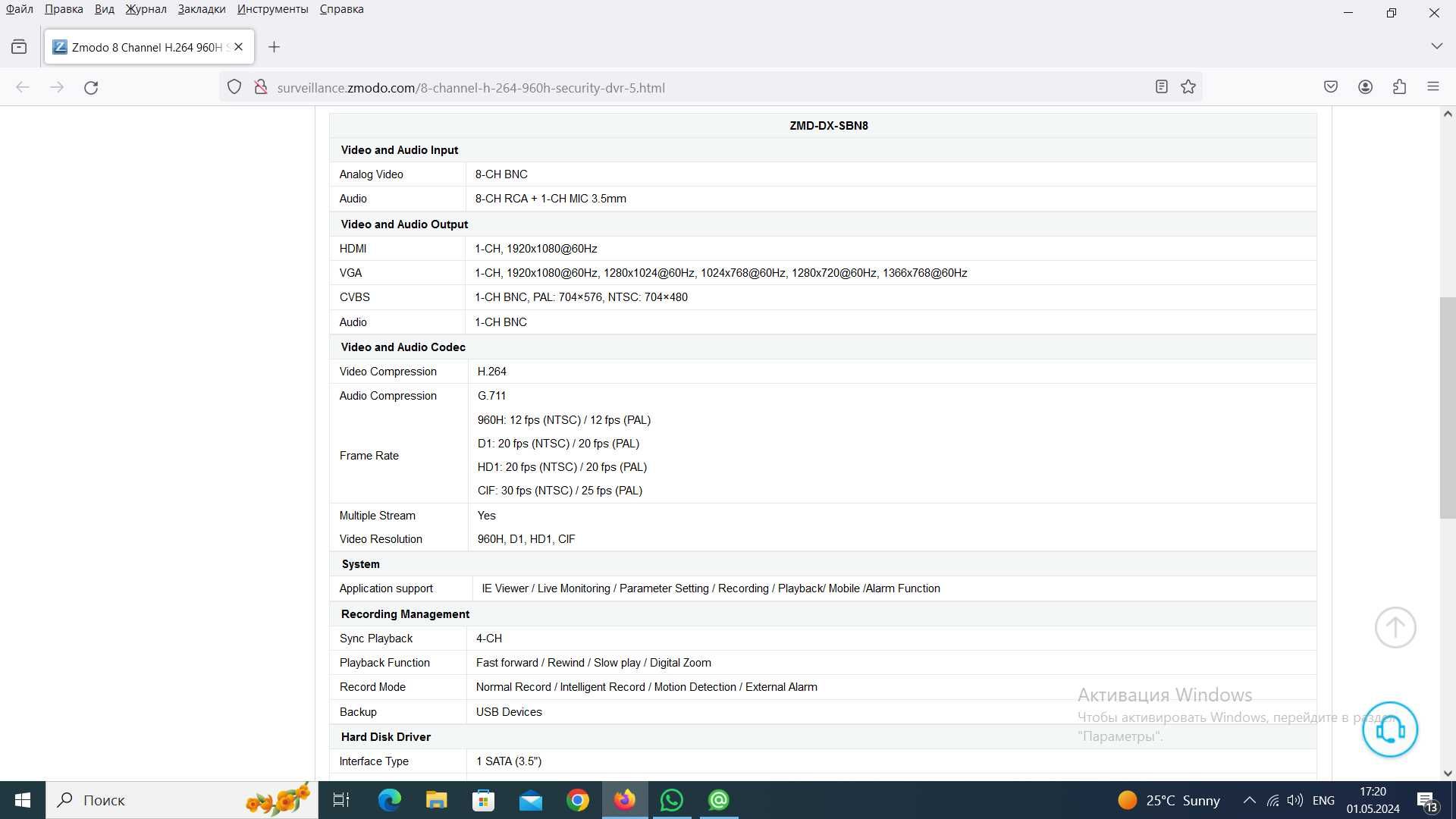The image size is (1456, 819).
Task: Open the live chat support headset icon
Action: (x=1390, y=730)
